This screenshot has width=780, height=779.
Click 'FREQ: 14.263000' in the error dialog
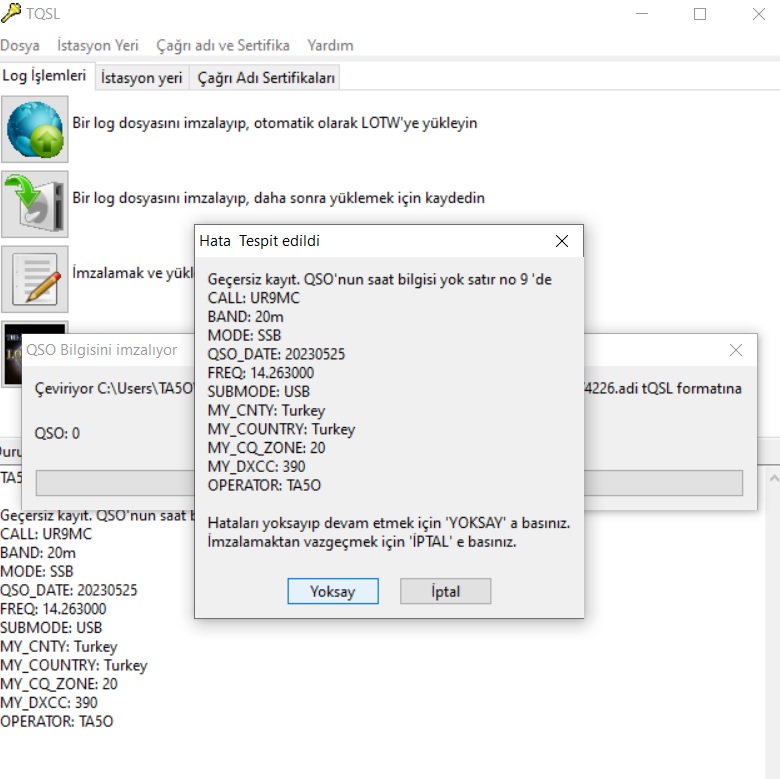(261, 373)
